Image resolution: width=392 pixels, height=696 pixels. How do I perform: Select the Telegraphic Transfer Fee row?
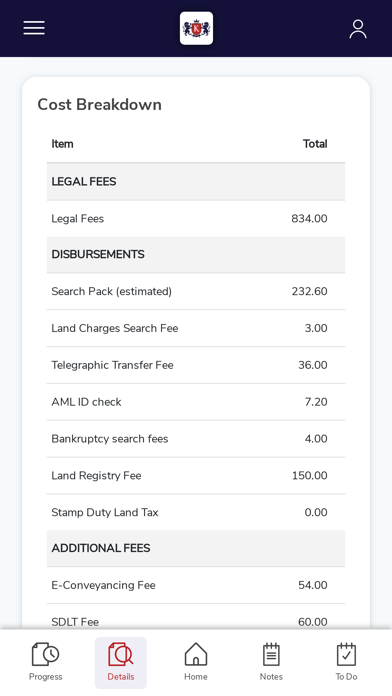point(196,365)
